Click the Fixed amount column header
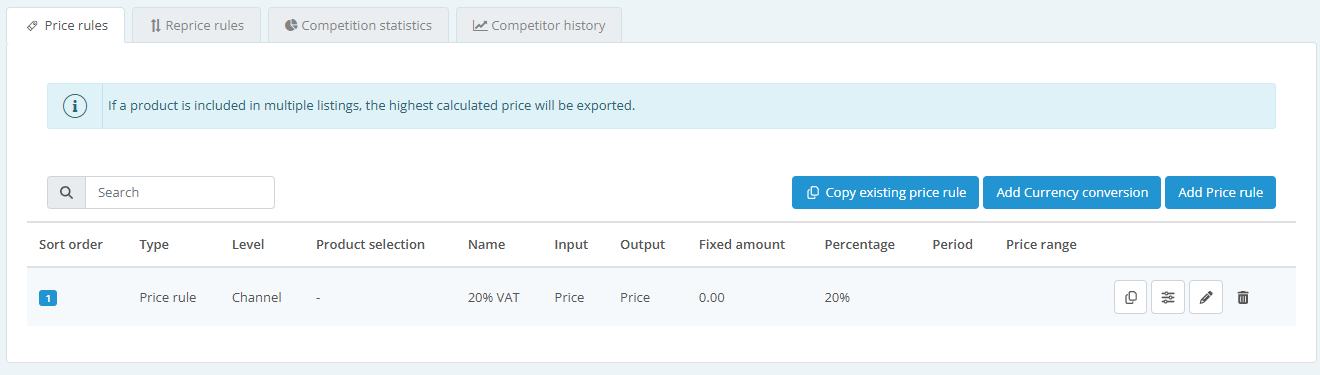This screenshot has width=1320, height=375. (742, 244)
